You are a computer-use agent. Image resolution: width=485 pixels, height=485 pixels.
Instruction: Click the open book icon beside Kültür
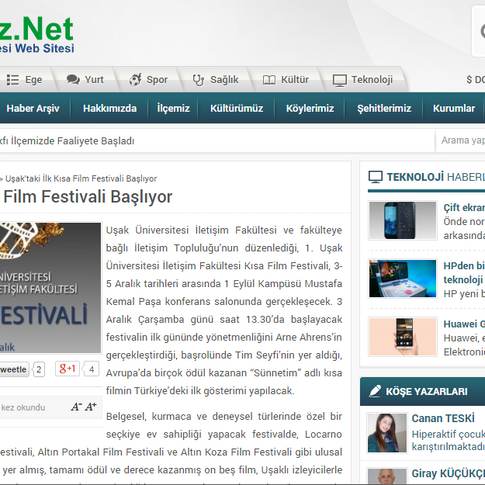point(269,80)
